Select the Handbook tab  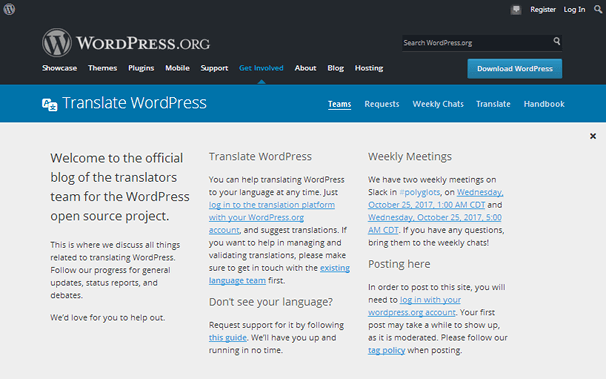point(544,104)
